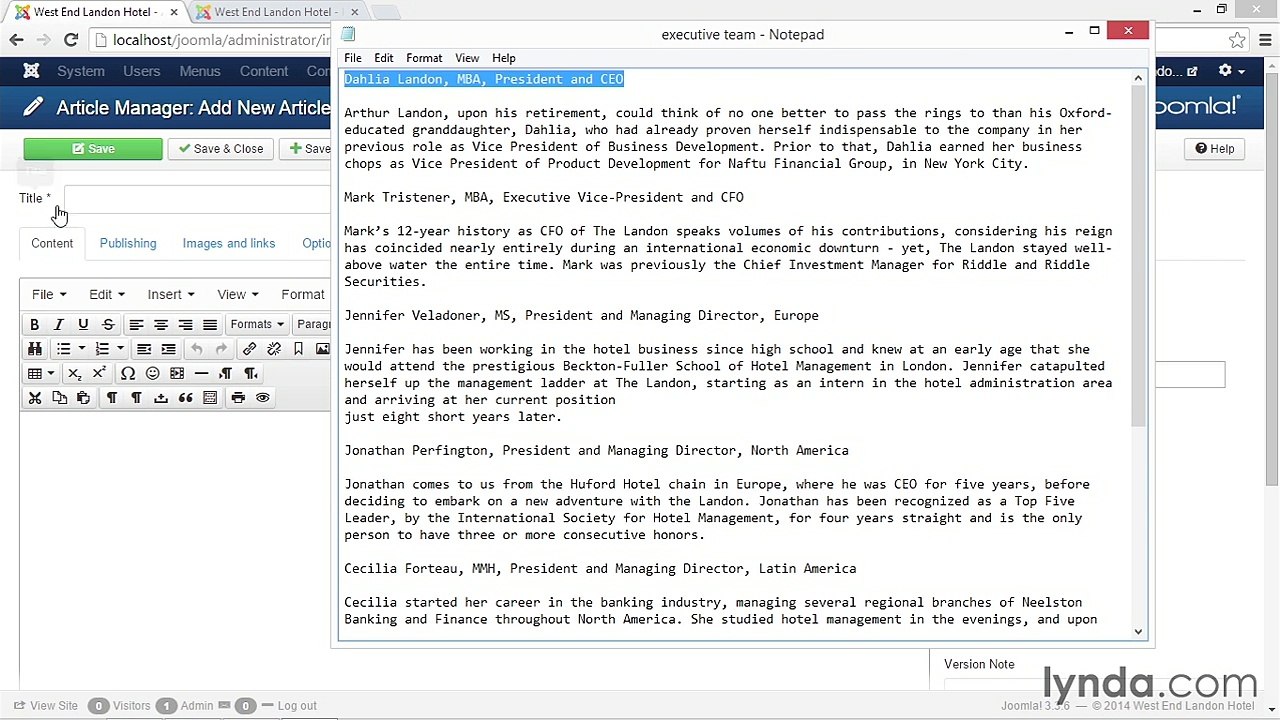The width and height of the screenshot is (1280, 720).
Task: Align text right in the editor
Action: (x=185, y=324)
